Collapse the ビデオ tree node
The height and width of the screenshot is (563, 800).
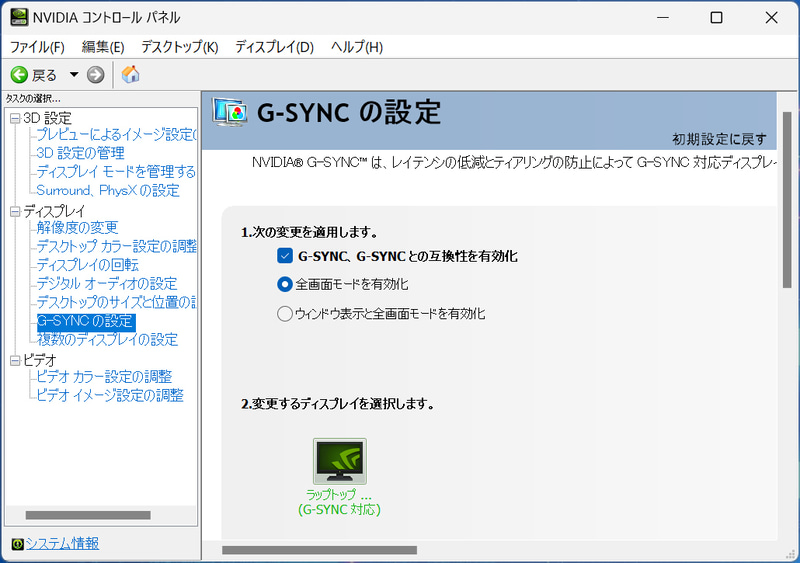point(15,360)
